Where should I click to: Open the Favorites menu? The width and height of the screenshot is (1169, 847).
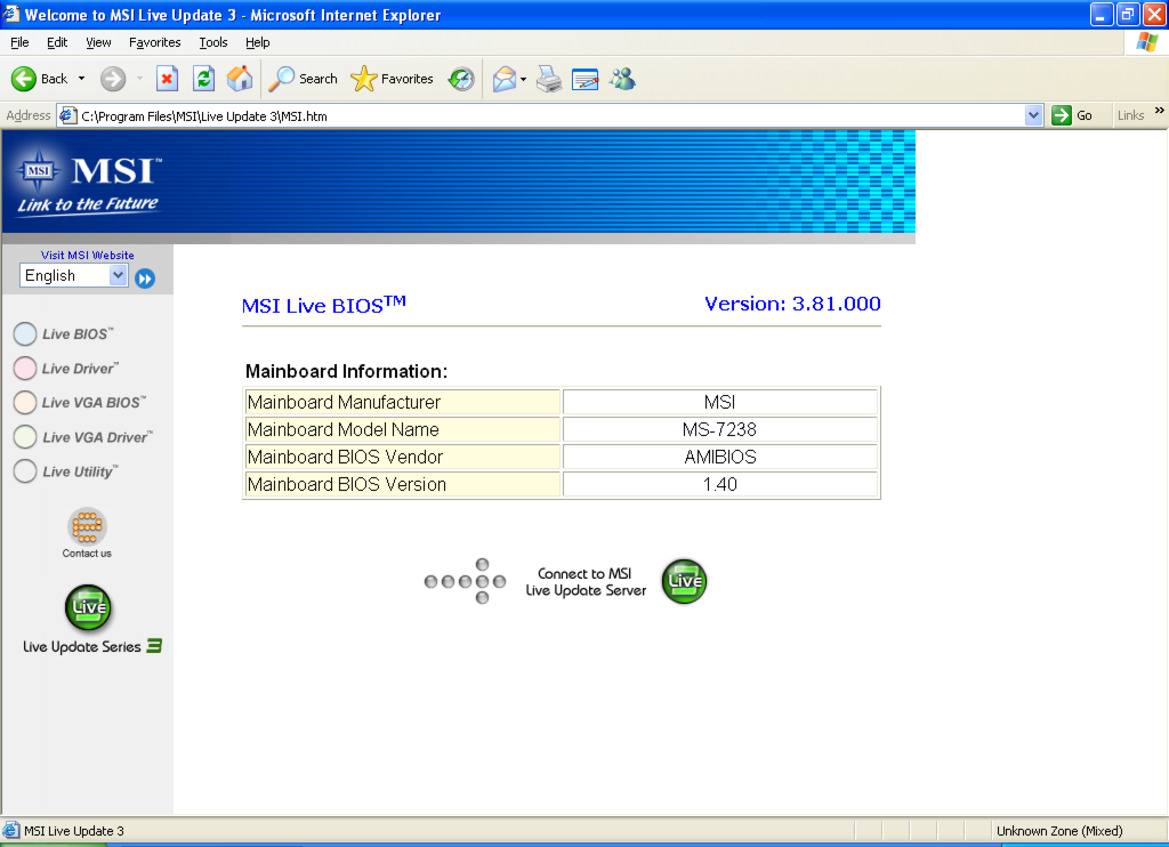click(x=154, y=42)
